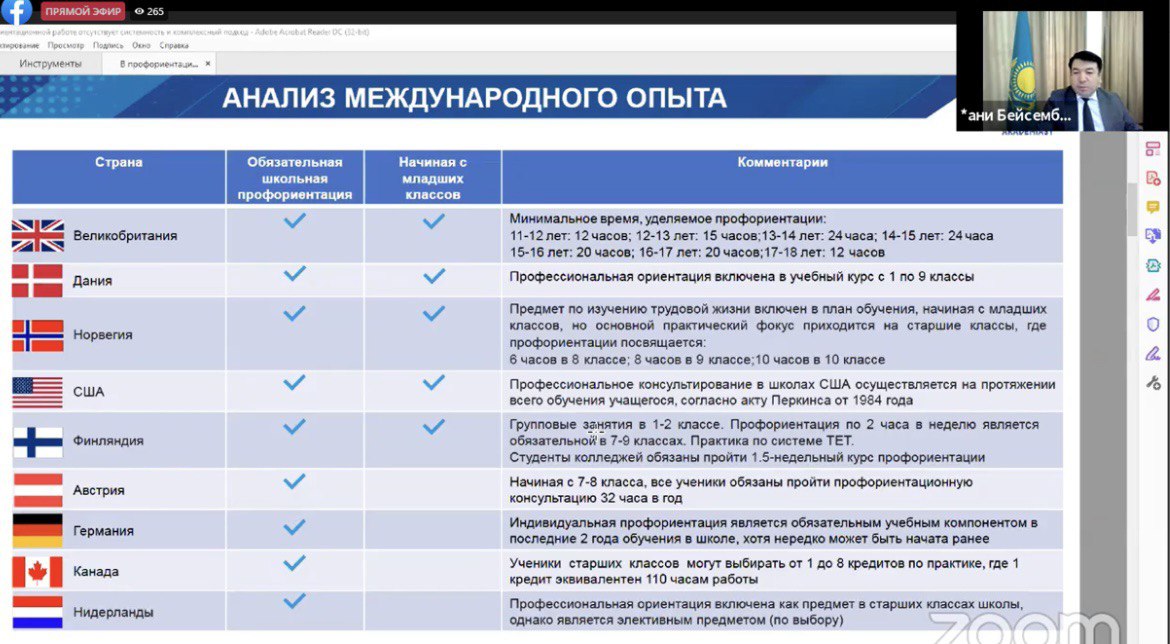Open the yellow Comment tool
The image size is (1170, 644).
pyautogui.click(x=1153, y=207)
